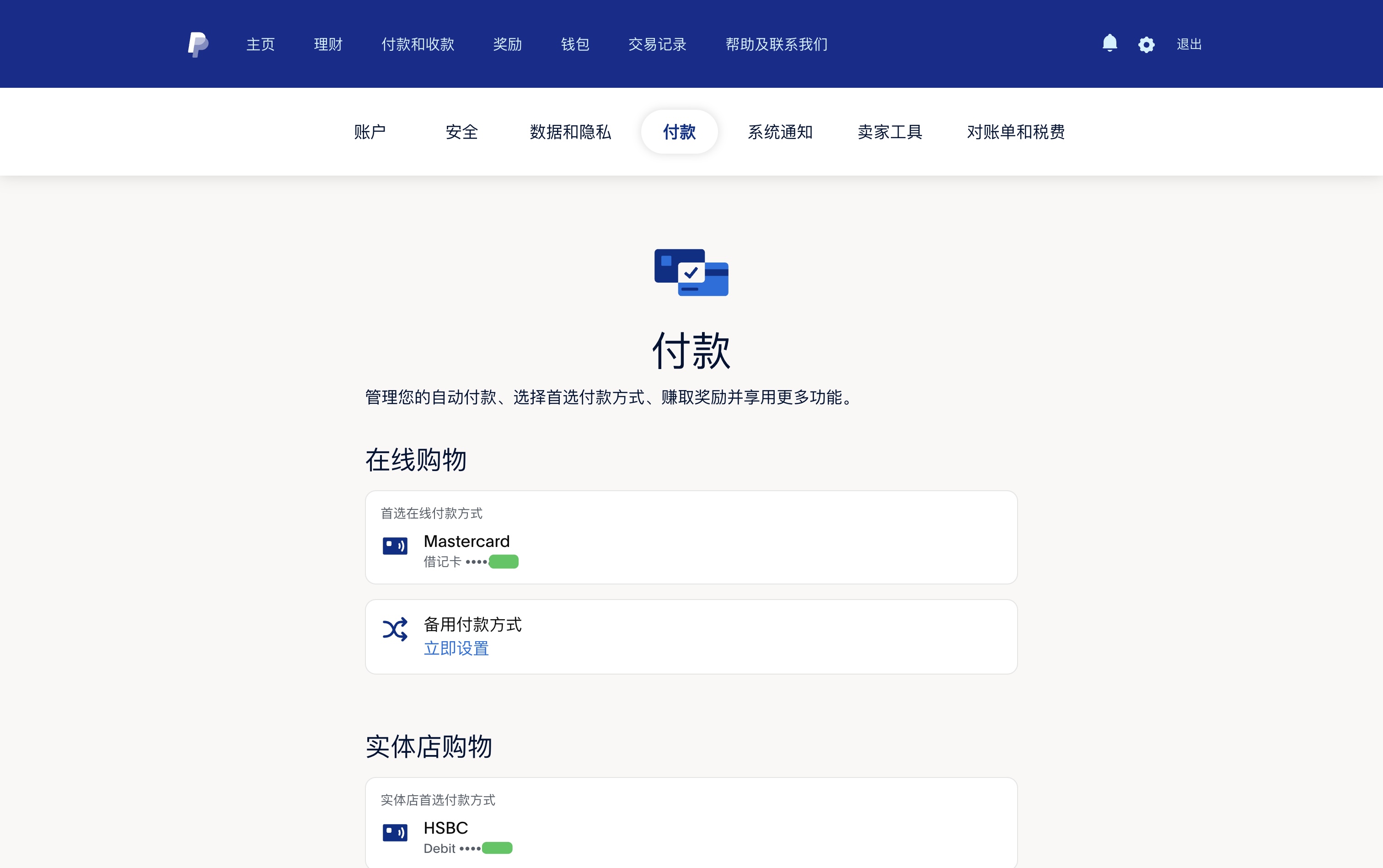
Task: Open the 主页 menu item
Action: (261, 44)
